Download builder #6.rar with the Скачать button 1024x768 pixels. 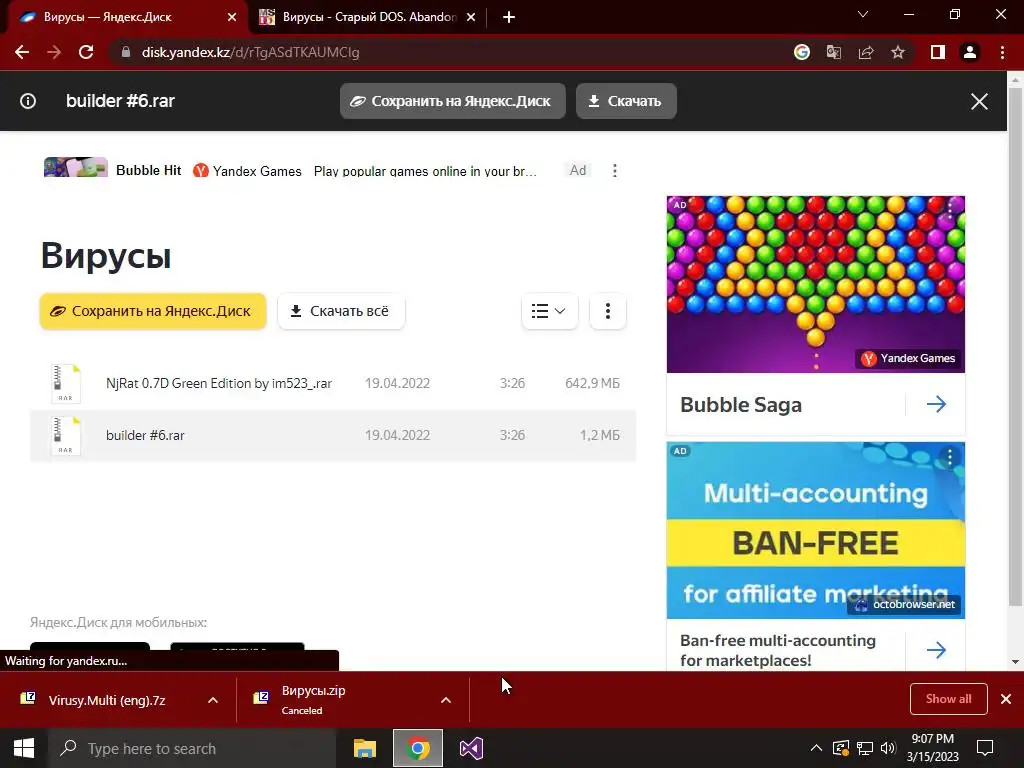pyautogui.click(x=626, y=101)
